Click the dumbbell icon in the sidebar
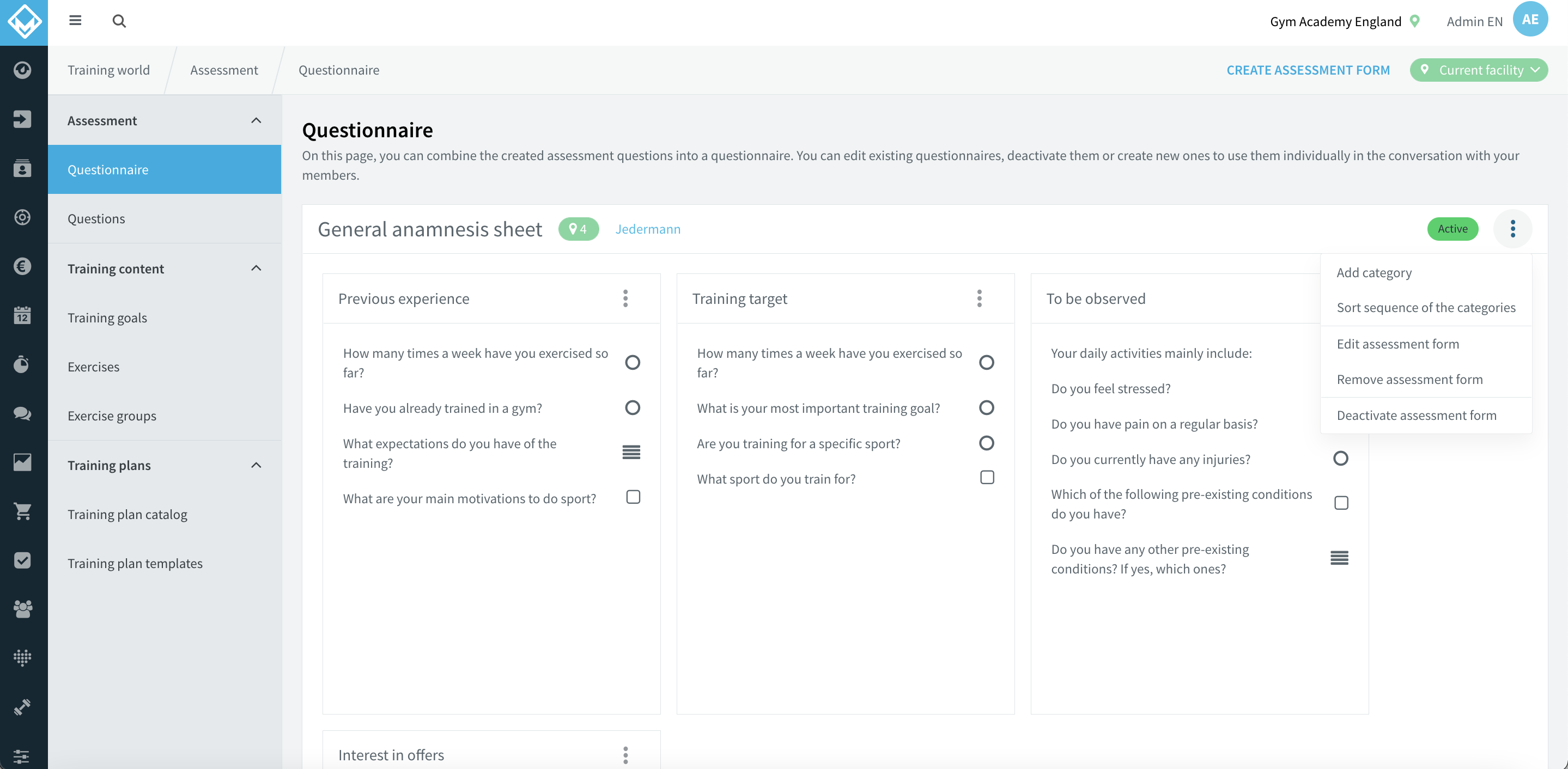The image size is (1568, 769). (22, 706)
